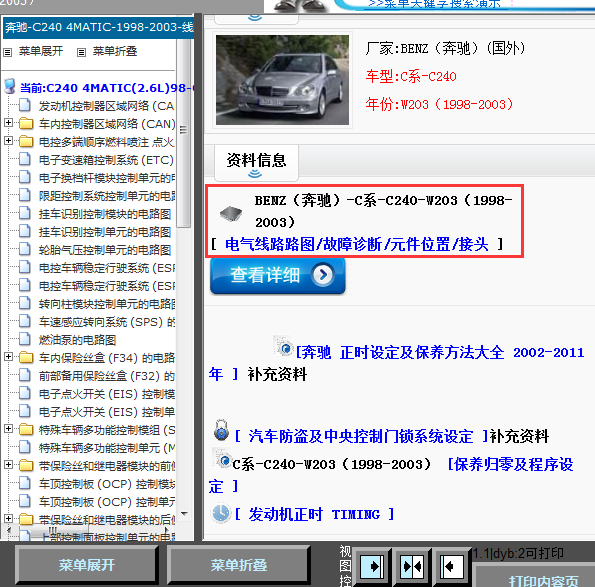Expand the 带保险丝和继电器模块的前 node
This screenshot has width=595, height=587.
pyautogui.click(x=8, y=465)
